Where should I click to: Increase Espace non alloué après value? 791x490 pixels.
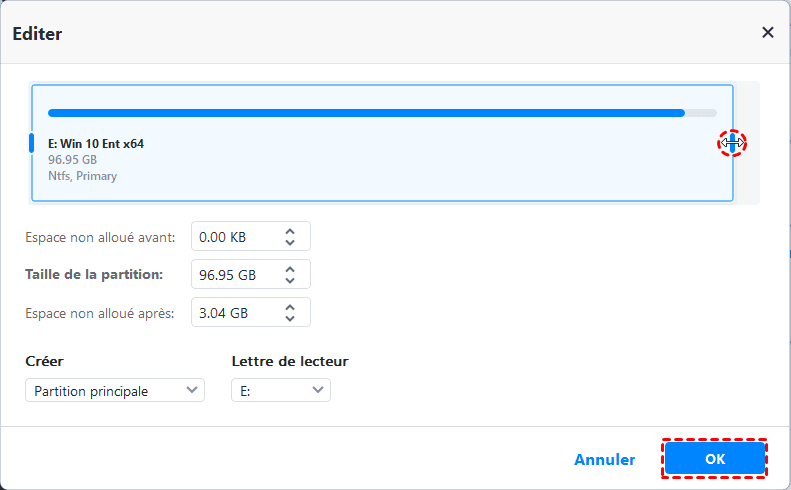[x=290, y=306]
